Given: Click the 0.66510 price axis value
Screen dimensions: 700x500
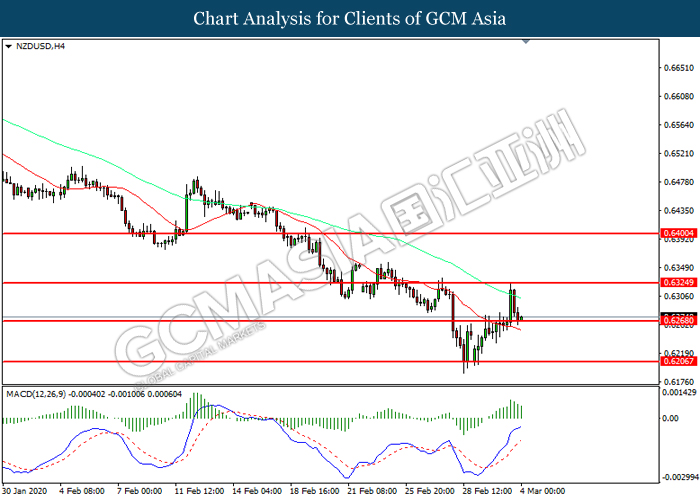Looking at the screenshot, I should 679,68.
